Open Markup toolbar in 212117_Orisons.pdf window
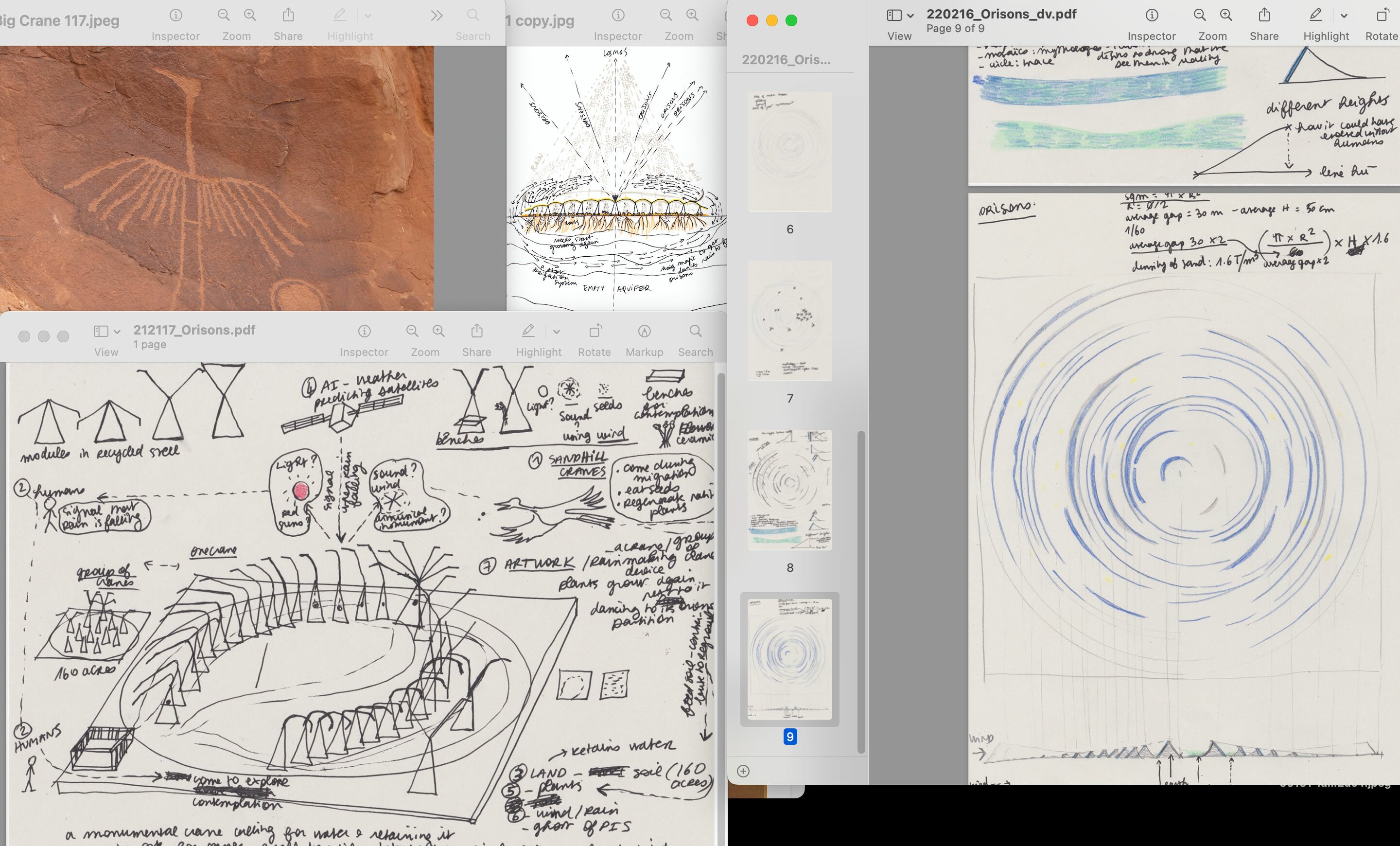1400x846 pixels. [644, 331]
